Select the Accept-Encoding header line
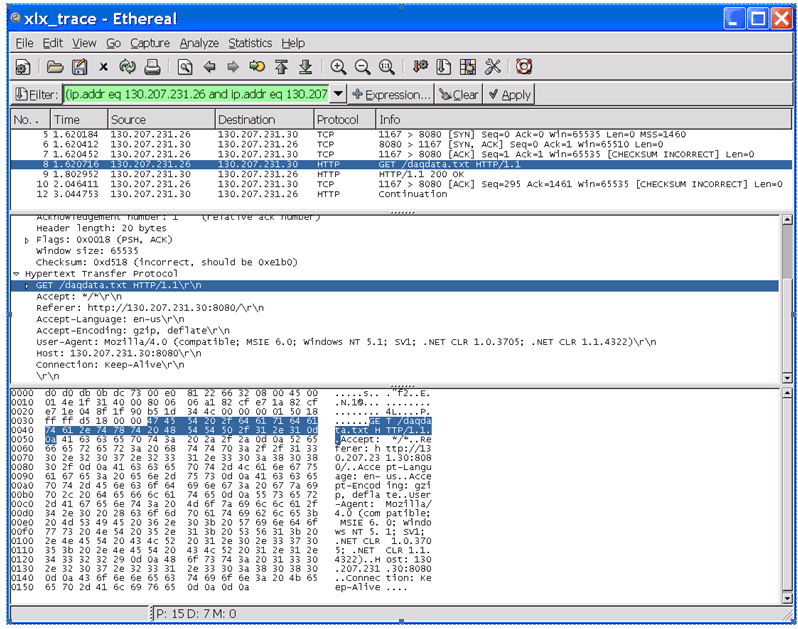Image resolution: width=798 pixels, height=629 pixels. pyautogui.click(x=133, y=331)
